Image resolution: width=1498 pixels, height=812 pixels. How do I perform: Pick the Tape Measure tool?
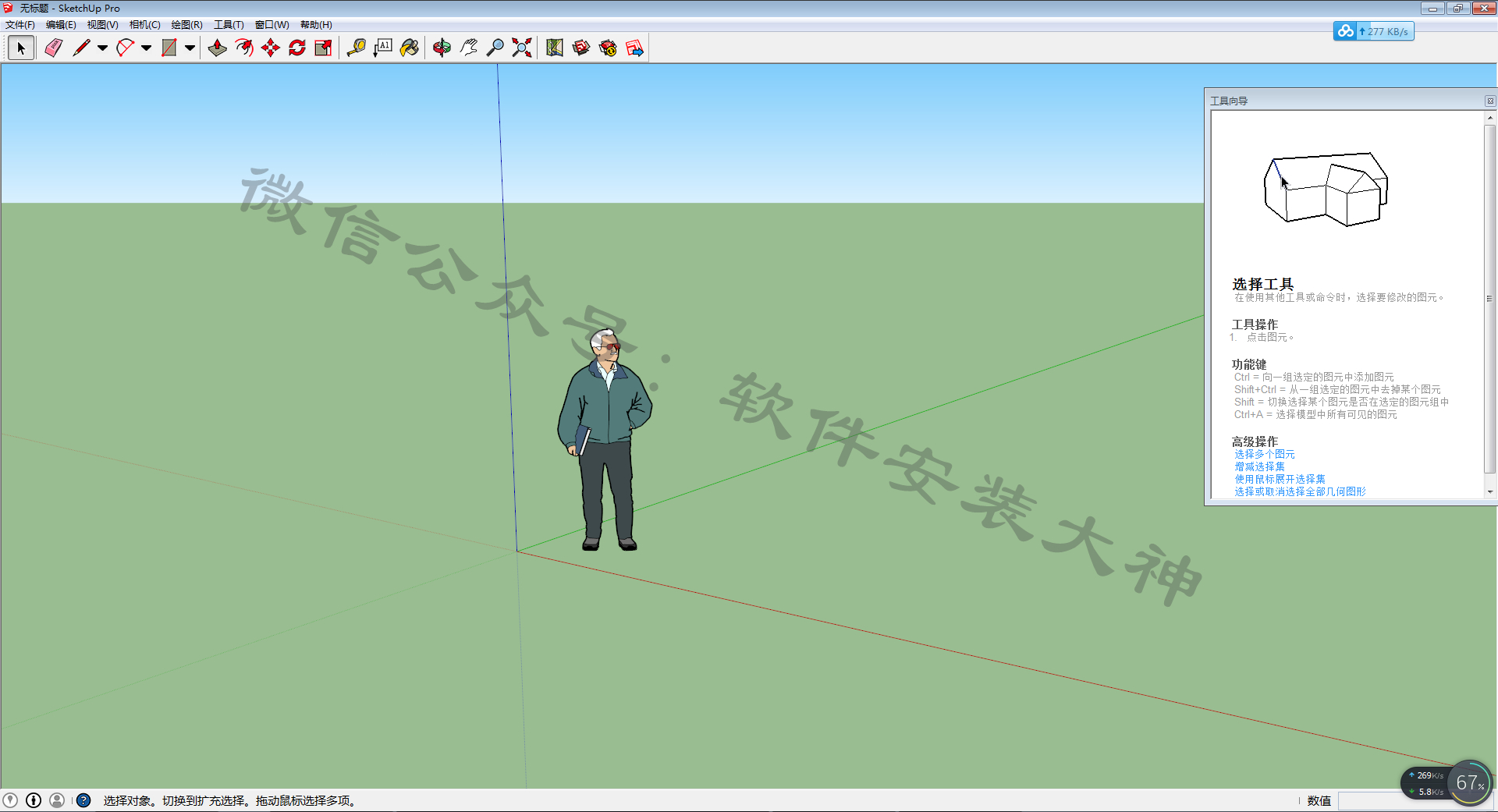click(x=357, y=48)
